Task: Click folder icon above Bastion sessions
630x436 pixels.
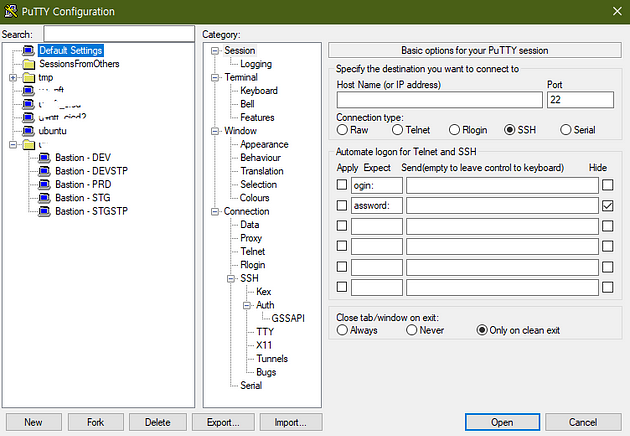Action: (29, 144)
